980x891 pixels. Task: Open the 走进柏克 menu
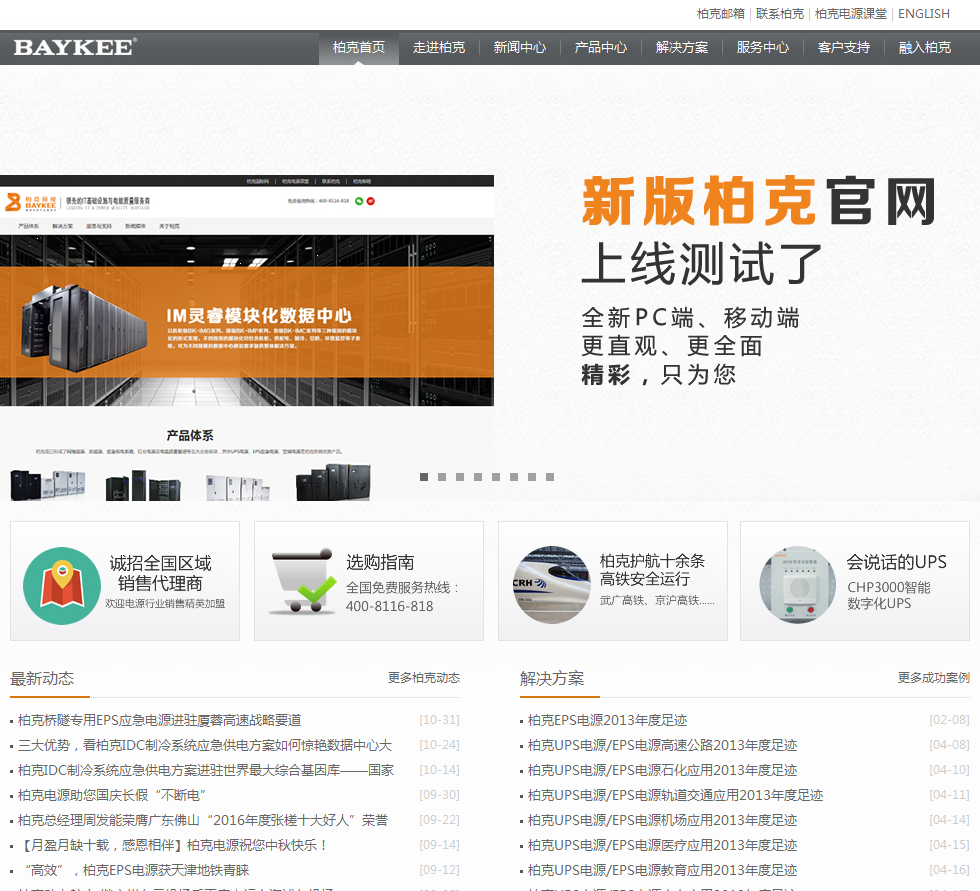tap(439, 47)
